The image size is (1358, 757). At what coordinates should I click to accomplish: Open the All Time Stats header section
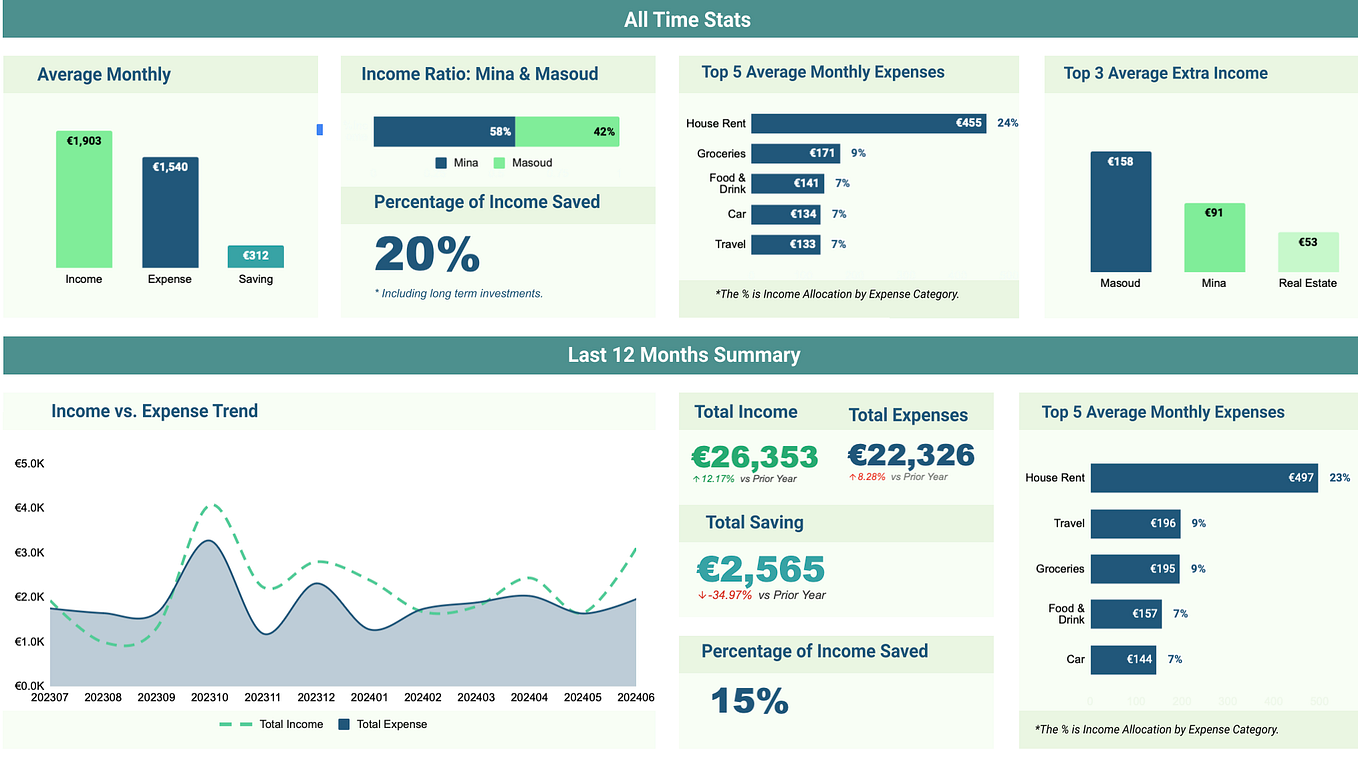687,19
